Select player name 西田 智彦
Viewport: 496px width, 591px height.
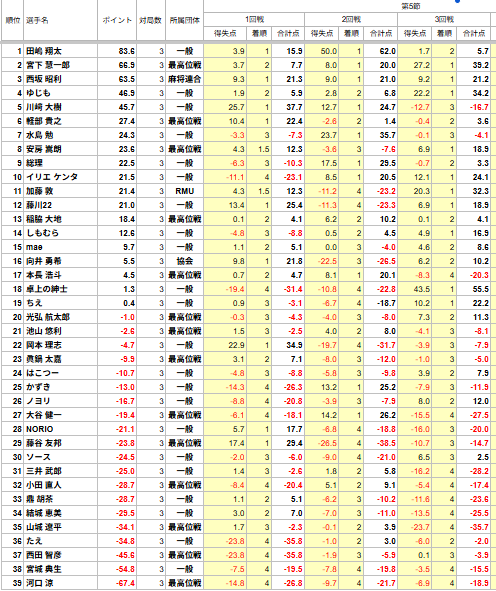(x=44, y=555)
